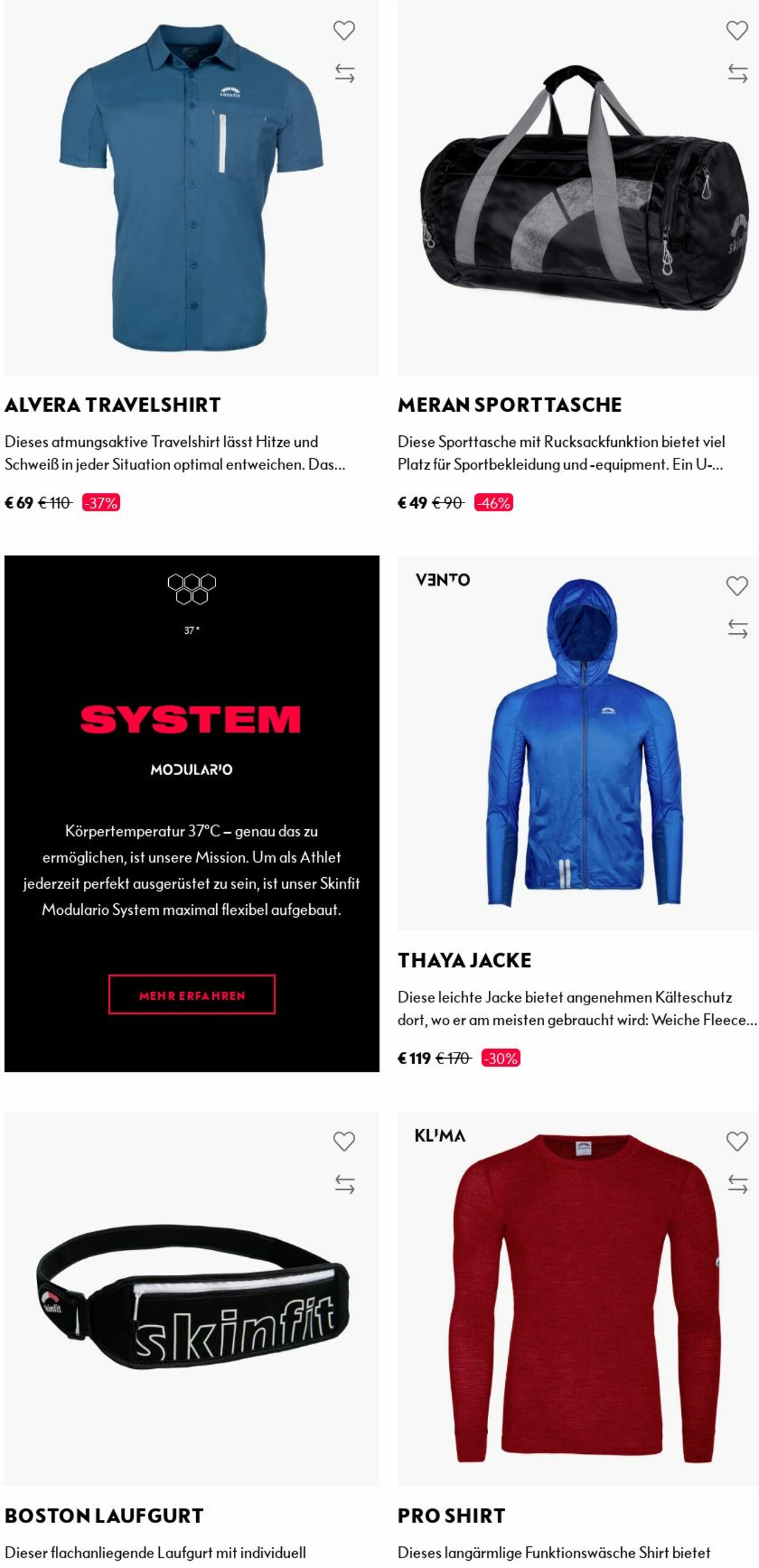759x1568 pixels.
Task: View the blue travelshirt product image
Action: pyautogui.click(x=192, y=187)
